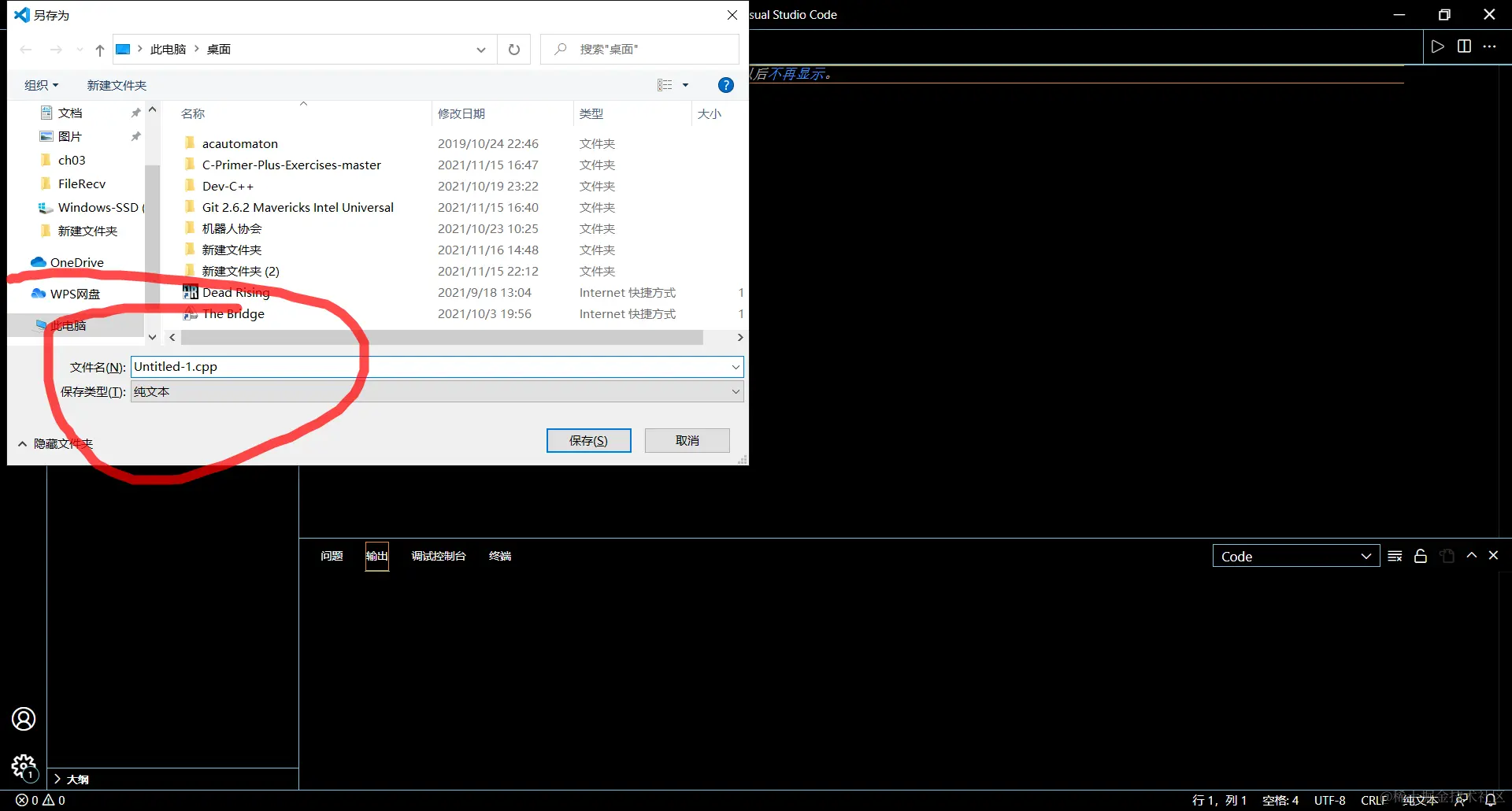Screen dimensions: 1512x811
Task: Click 此电脑 in the address breadcrumb
Action: pos(168,50)
